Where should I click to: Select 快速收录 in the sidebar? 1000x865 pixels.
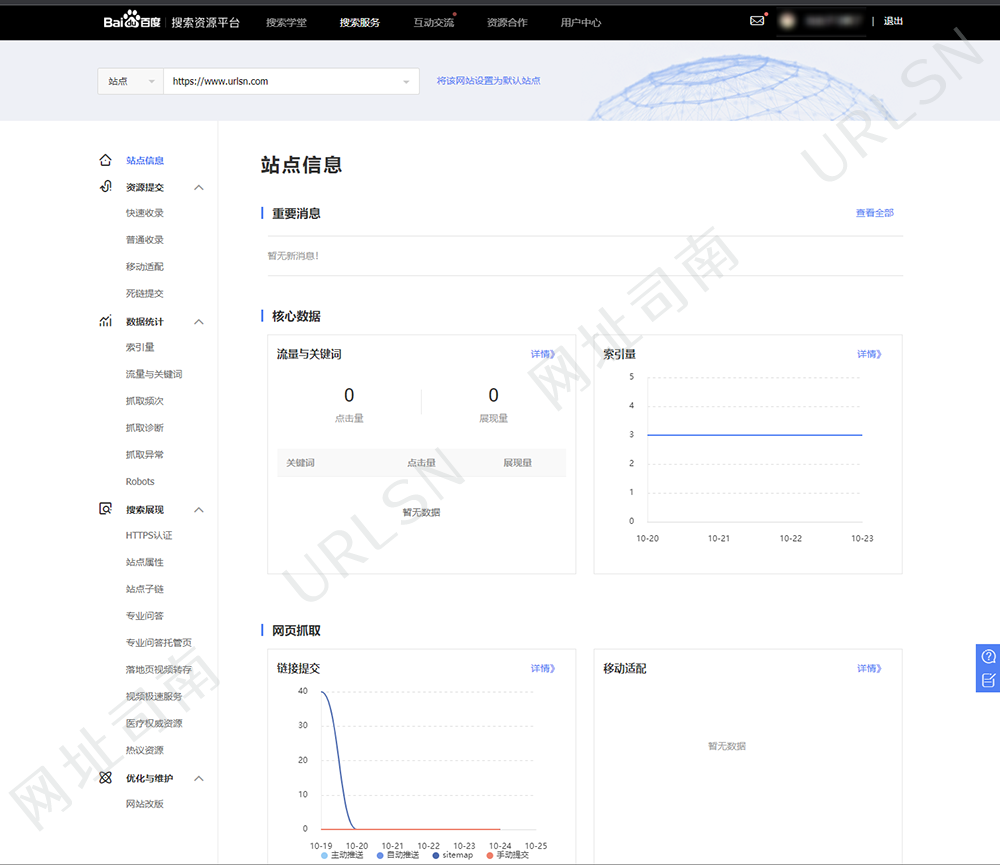tap(145, 213)
